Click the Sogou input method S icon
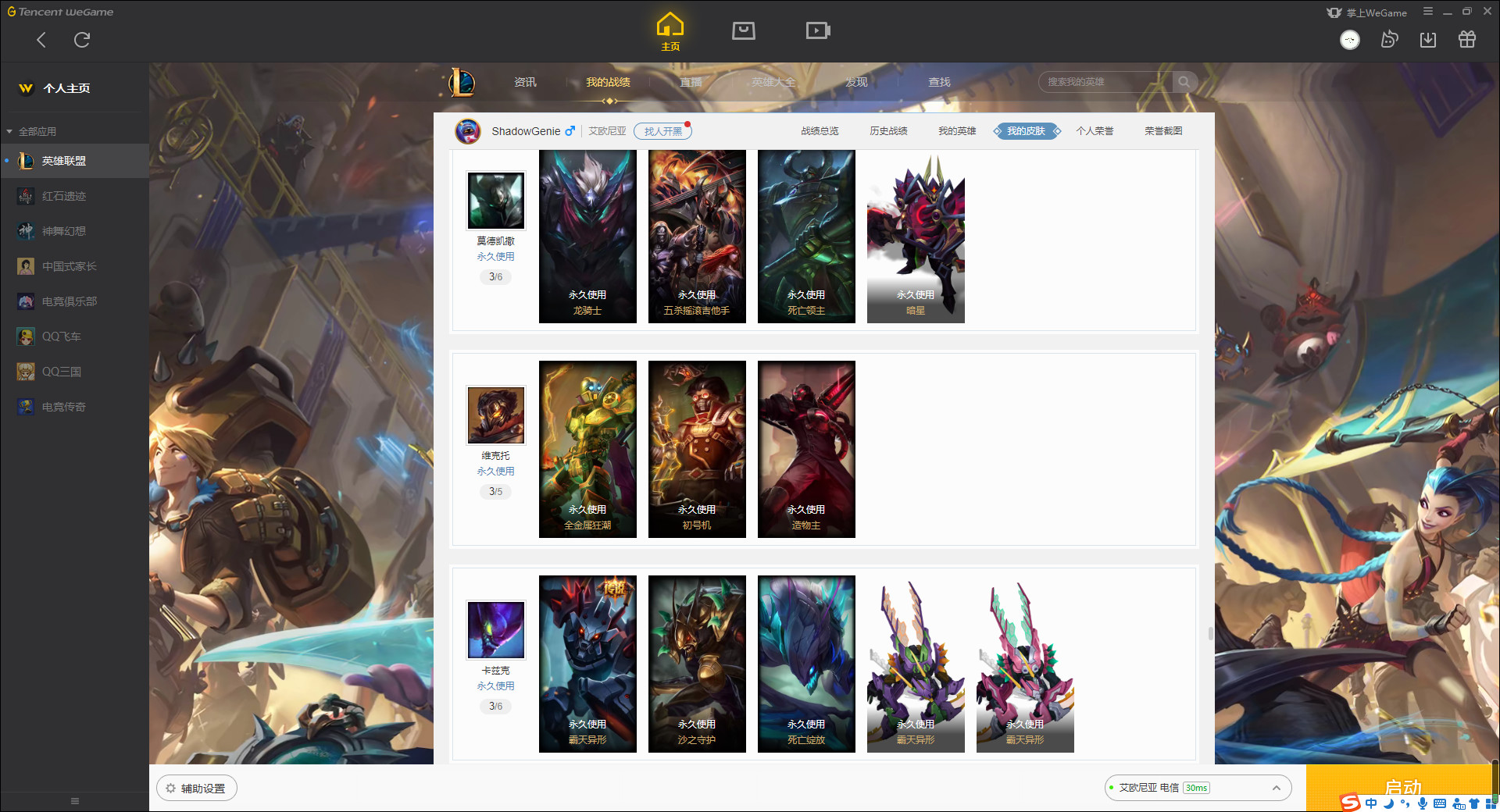The width and height of the screenshot is (1500, 812). point(1350,803)
